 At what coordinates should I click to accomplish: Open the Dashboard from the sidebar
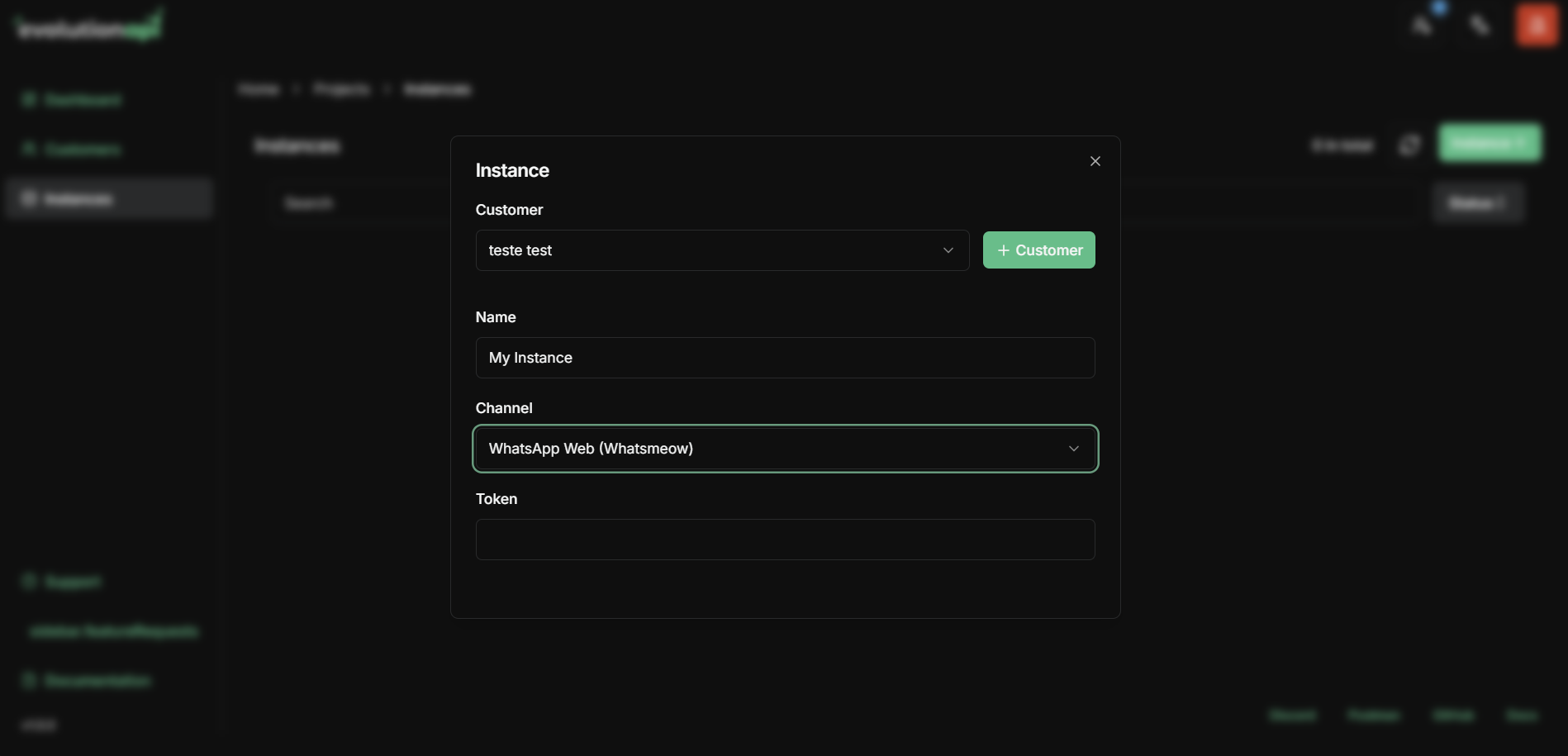(83, 99)
